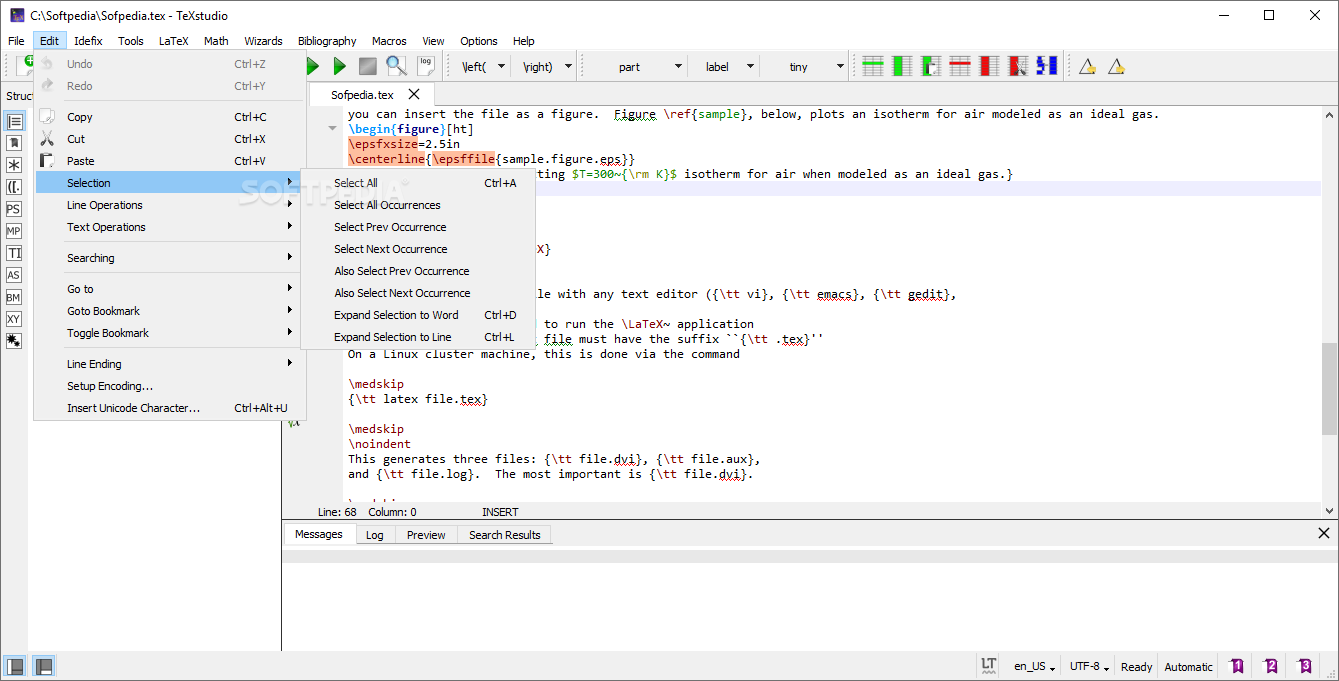Viewport: 1339px width, 681px height.
Task: Expand the Line Ending submenu
Action: (167, 364)
